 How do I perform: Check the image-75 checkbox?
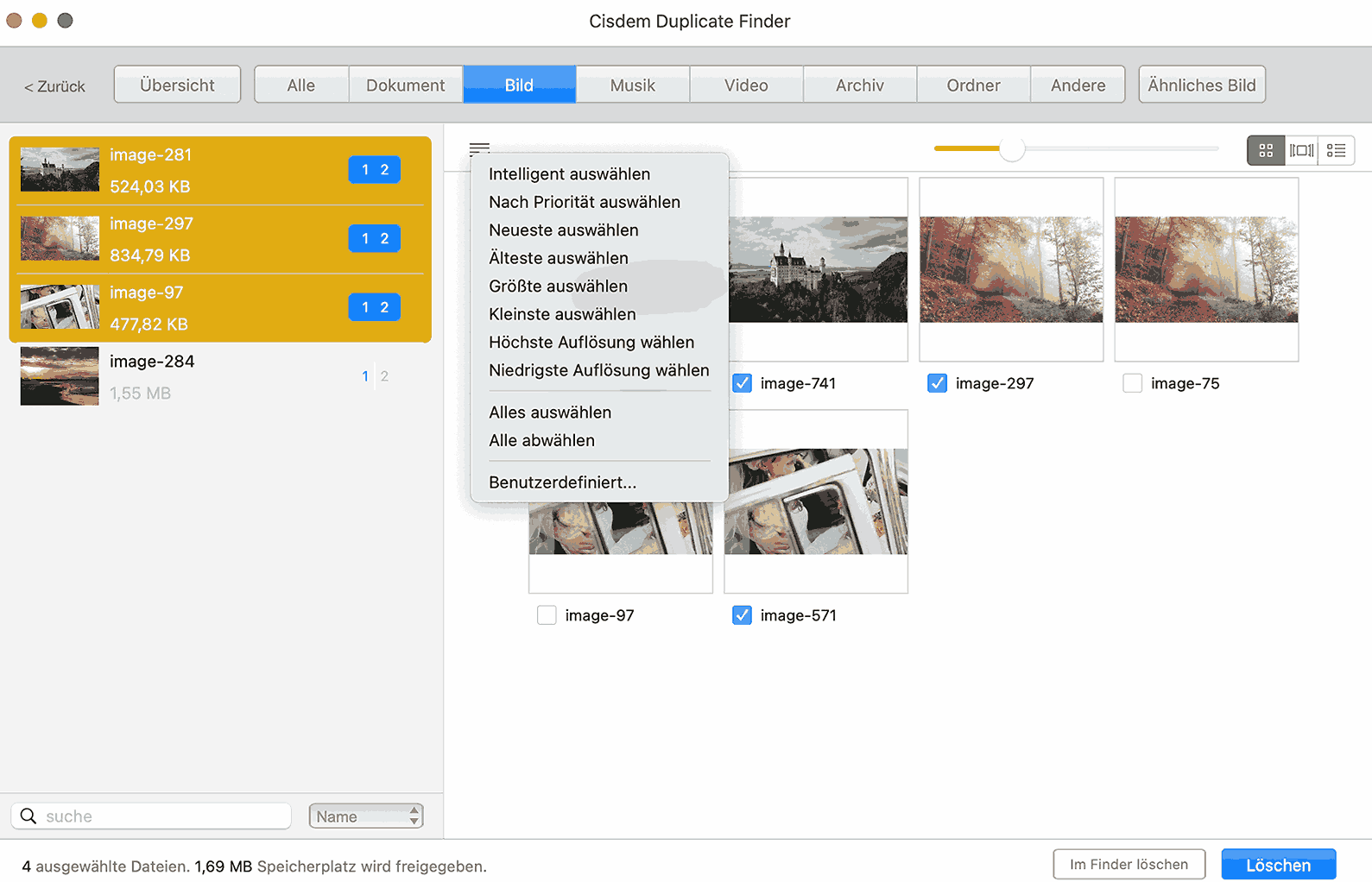pyautogui.click(x=1132, y=383)
